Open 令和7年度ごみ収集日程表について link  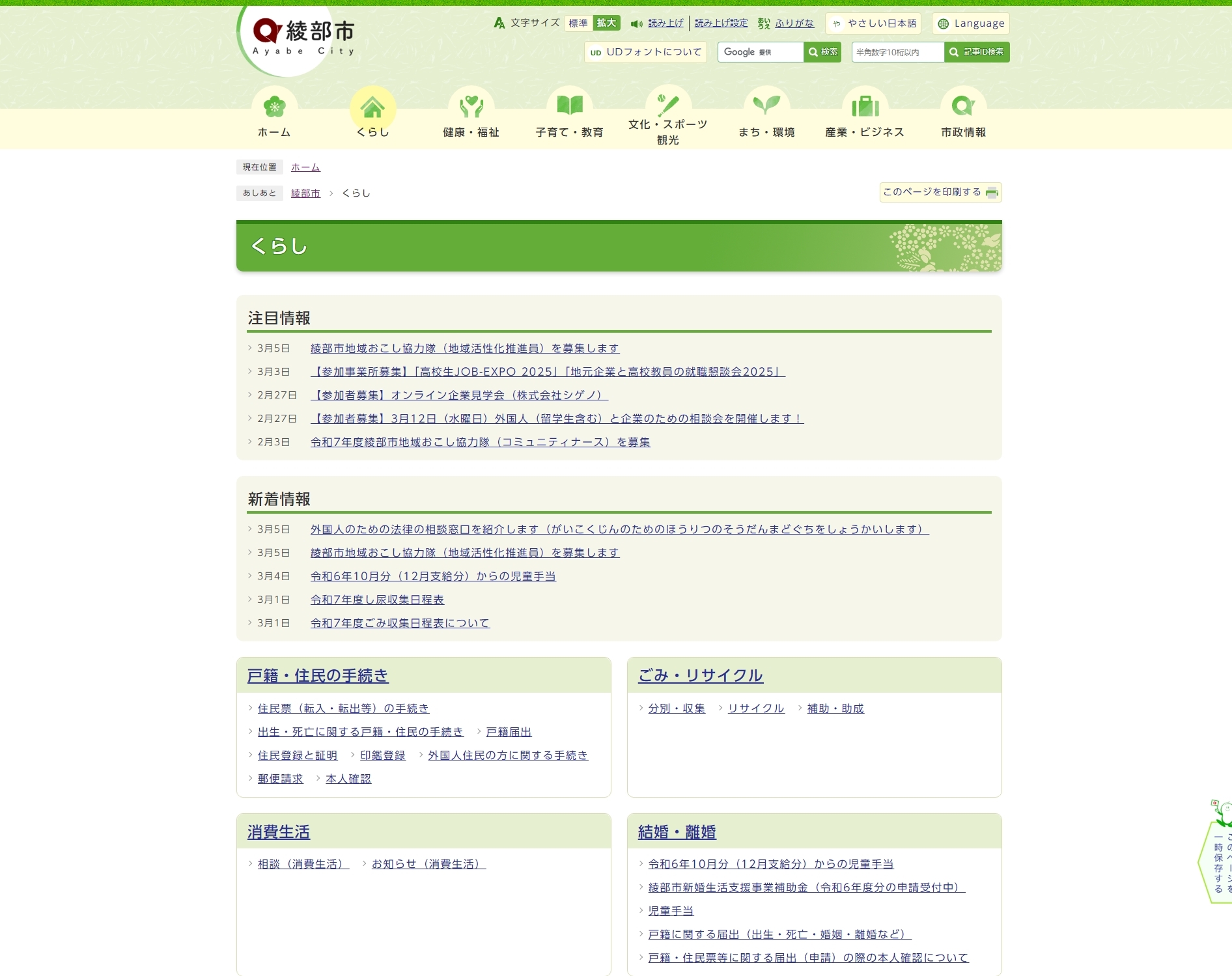coord(399,623)
